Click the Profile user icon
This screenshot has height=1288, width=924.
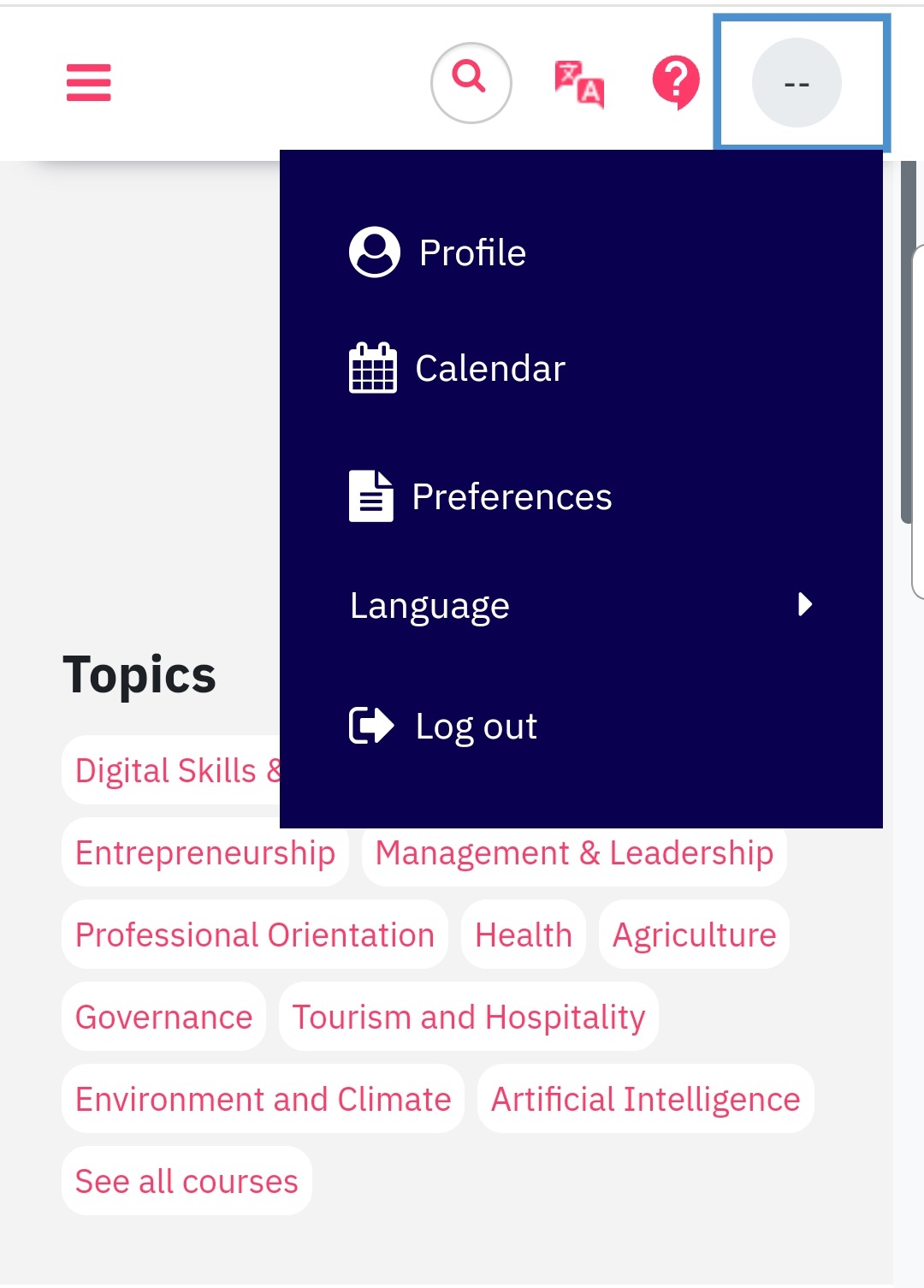[375, 252]
